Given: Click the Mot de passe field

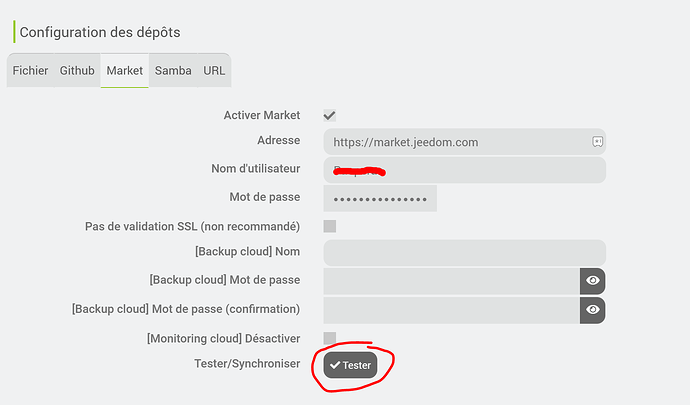Looking at the screenshot, I should point(380,198).
